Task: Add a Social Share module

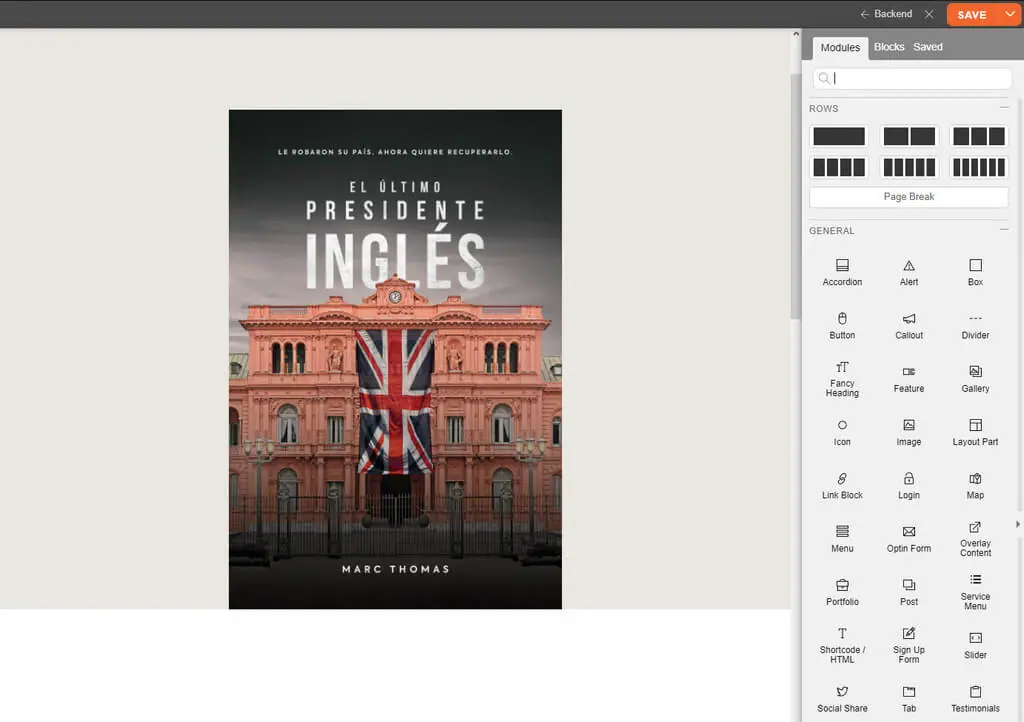Action: [842, 700]
